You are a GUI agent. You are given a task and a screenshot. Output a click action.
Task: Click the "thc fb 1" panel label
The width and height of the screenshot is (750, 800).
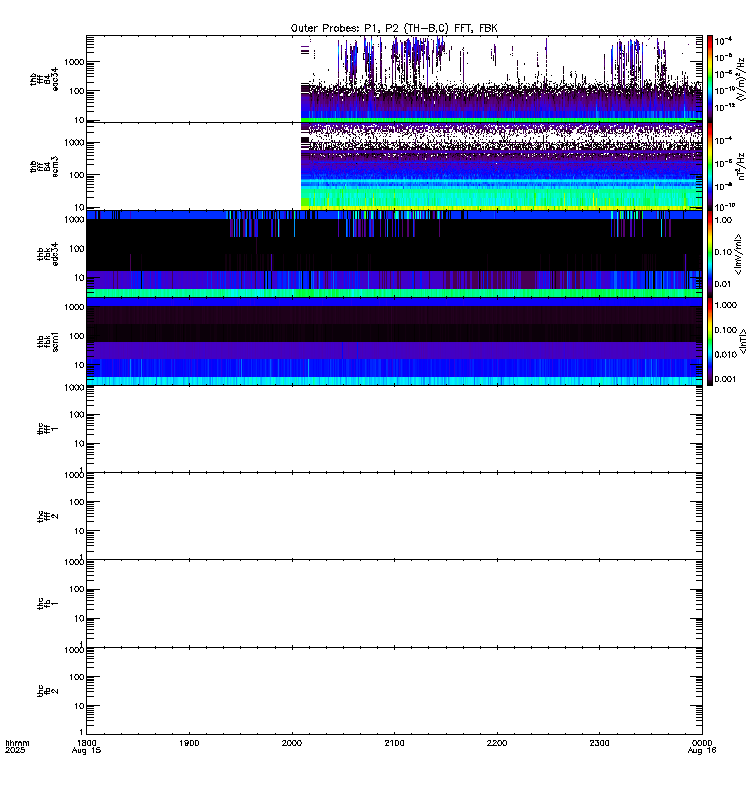tap(48, 603)
